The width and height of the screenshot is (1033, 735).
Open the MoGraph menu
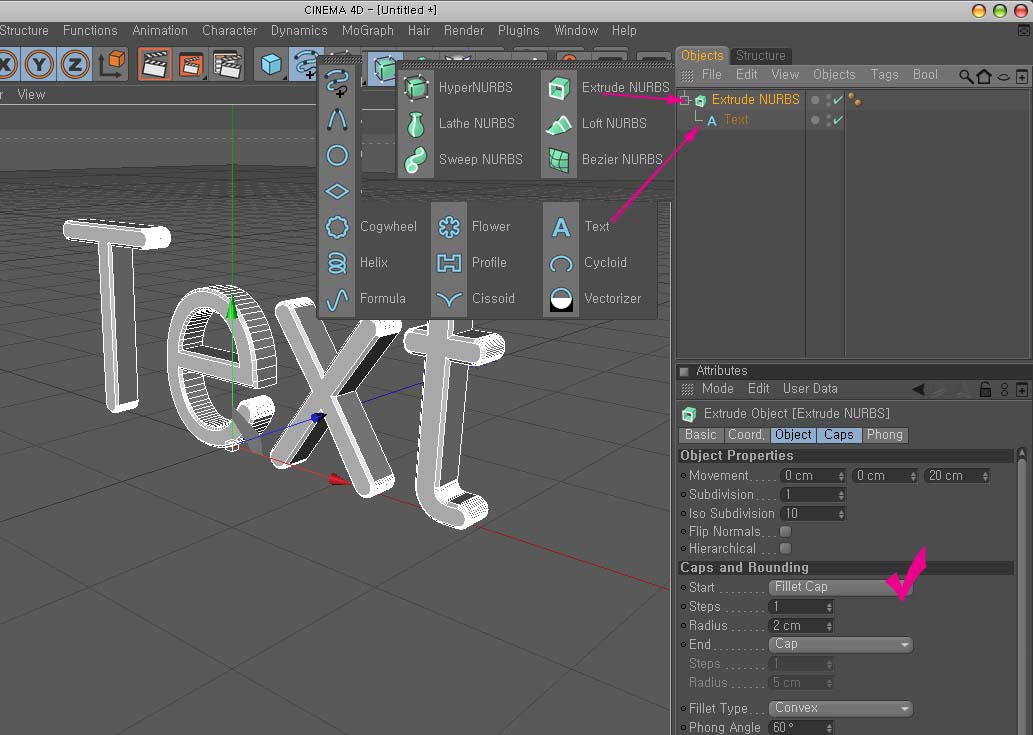coord(368,30)
